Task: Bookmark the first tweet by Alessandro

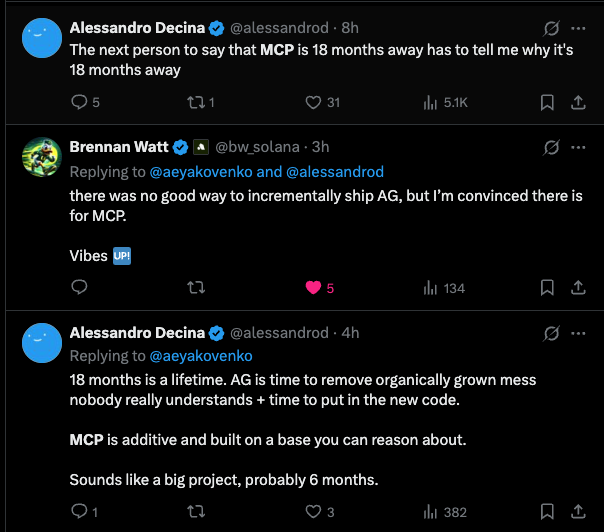Action: (x=547, y=101)
